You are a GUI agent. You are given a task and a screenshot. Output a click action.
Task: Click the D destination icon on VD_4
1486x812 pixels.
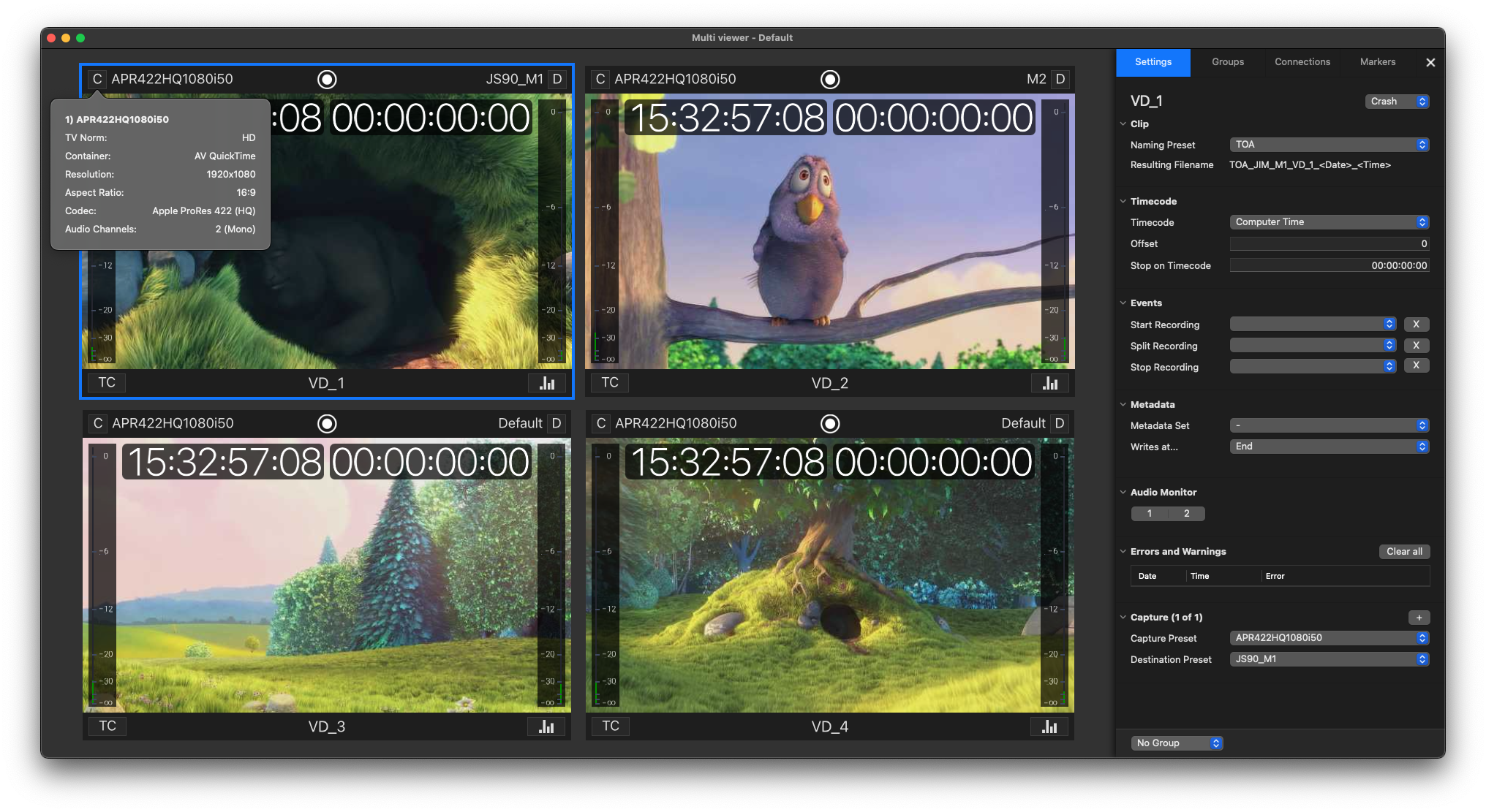point(1060,423)
